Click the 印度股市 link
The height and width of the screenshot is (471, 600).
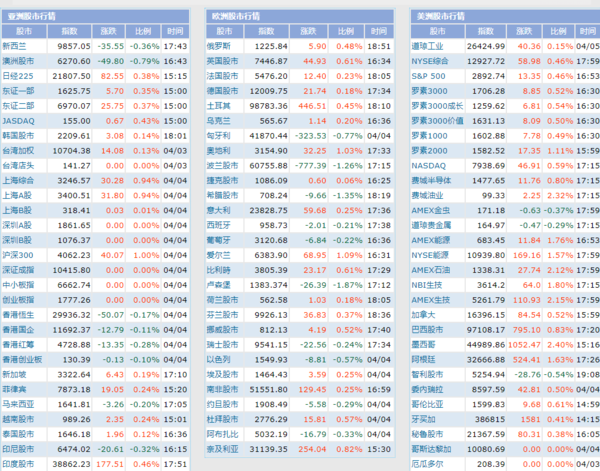18,464
